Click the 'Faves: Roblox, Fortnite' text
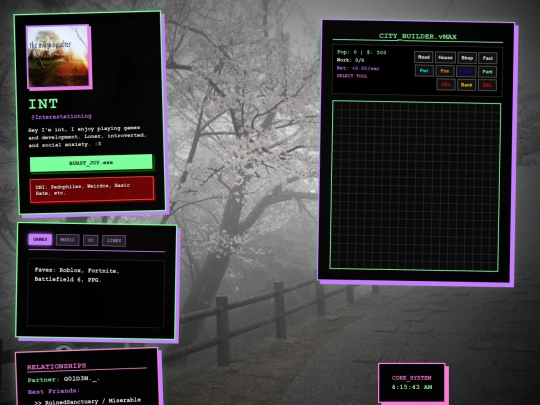 [x=77, y=270]
